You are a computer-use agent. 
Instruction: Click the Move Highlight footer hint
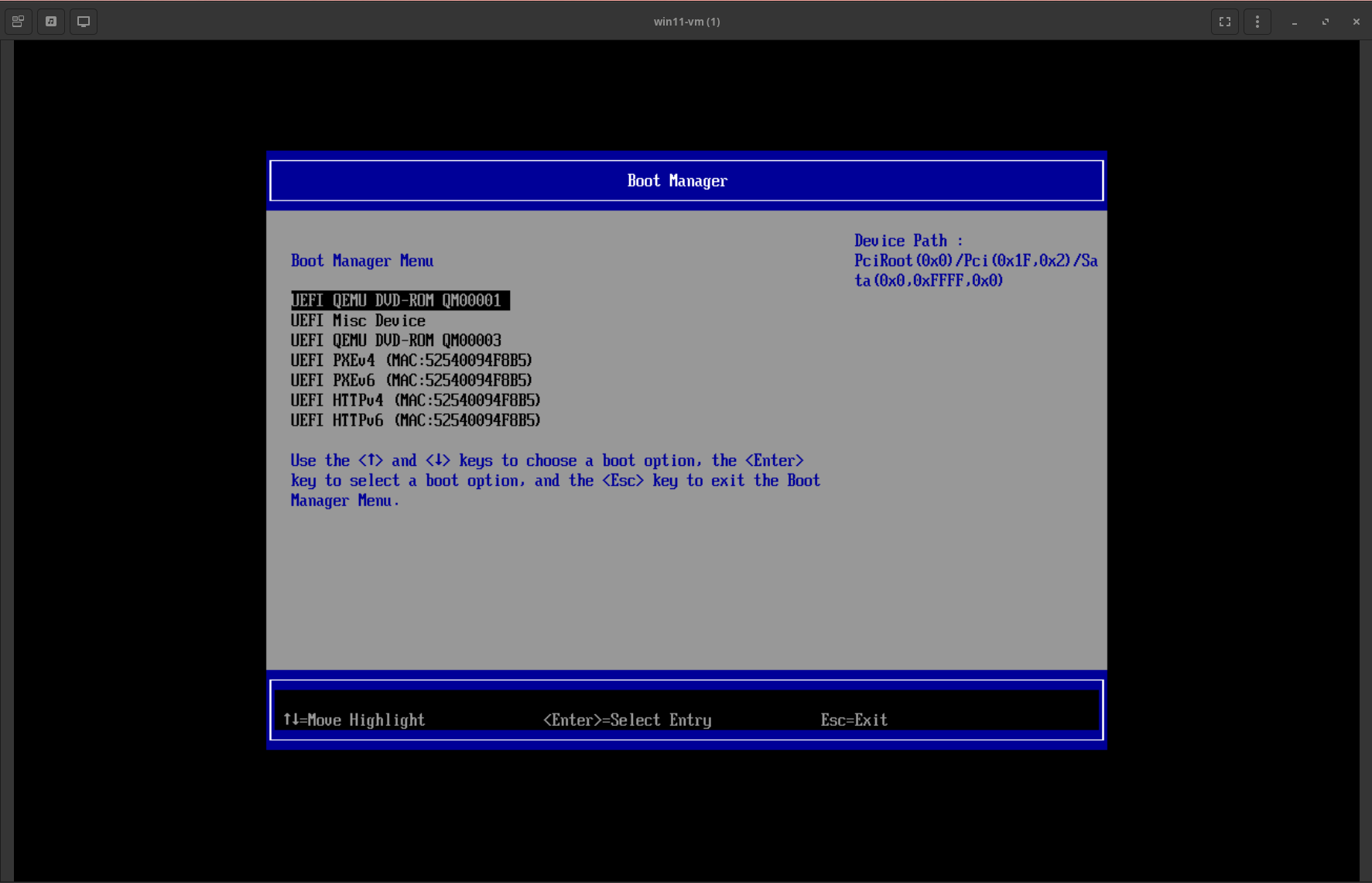click(354, 720)
